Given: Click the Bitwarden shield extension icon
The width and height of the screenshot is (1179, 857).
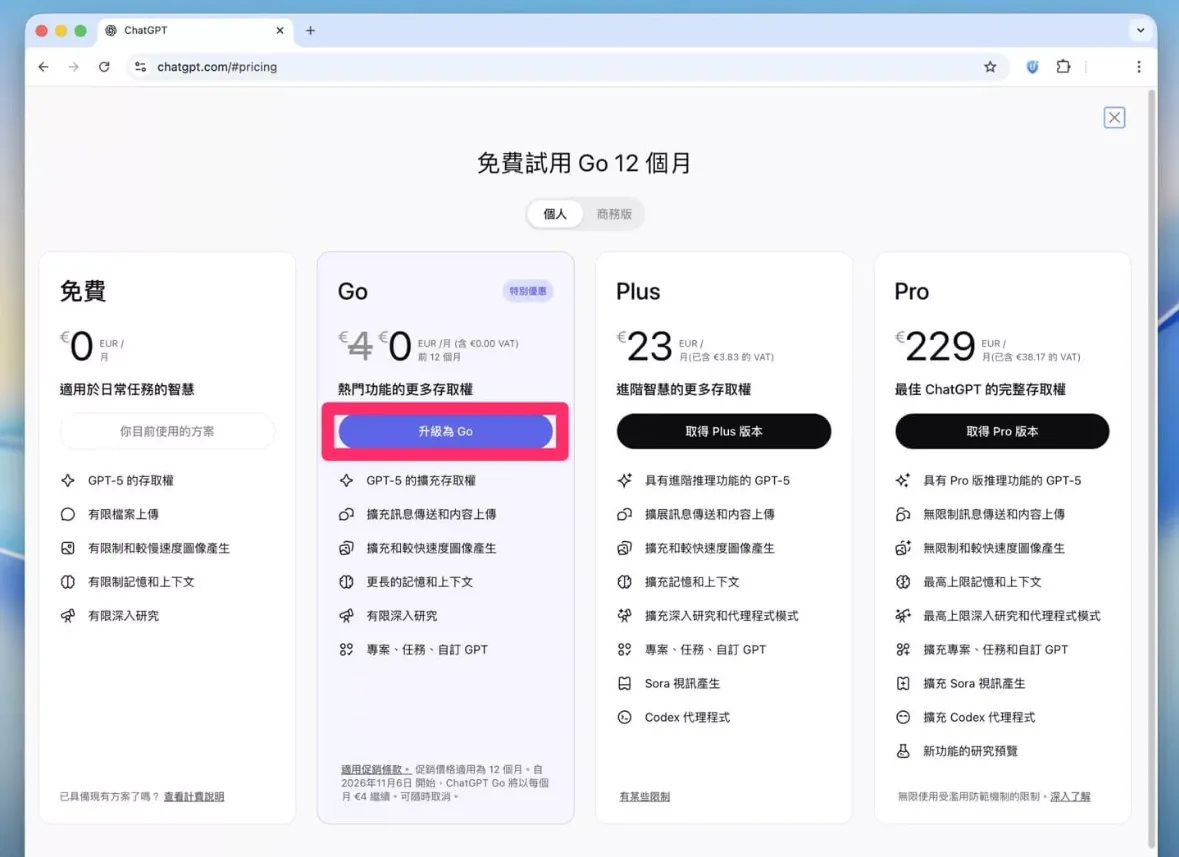Looking at the screenshot, I should click(1032, 67).
